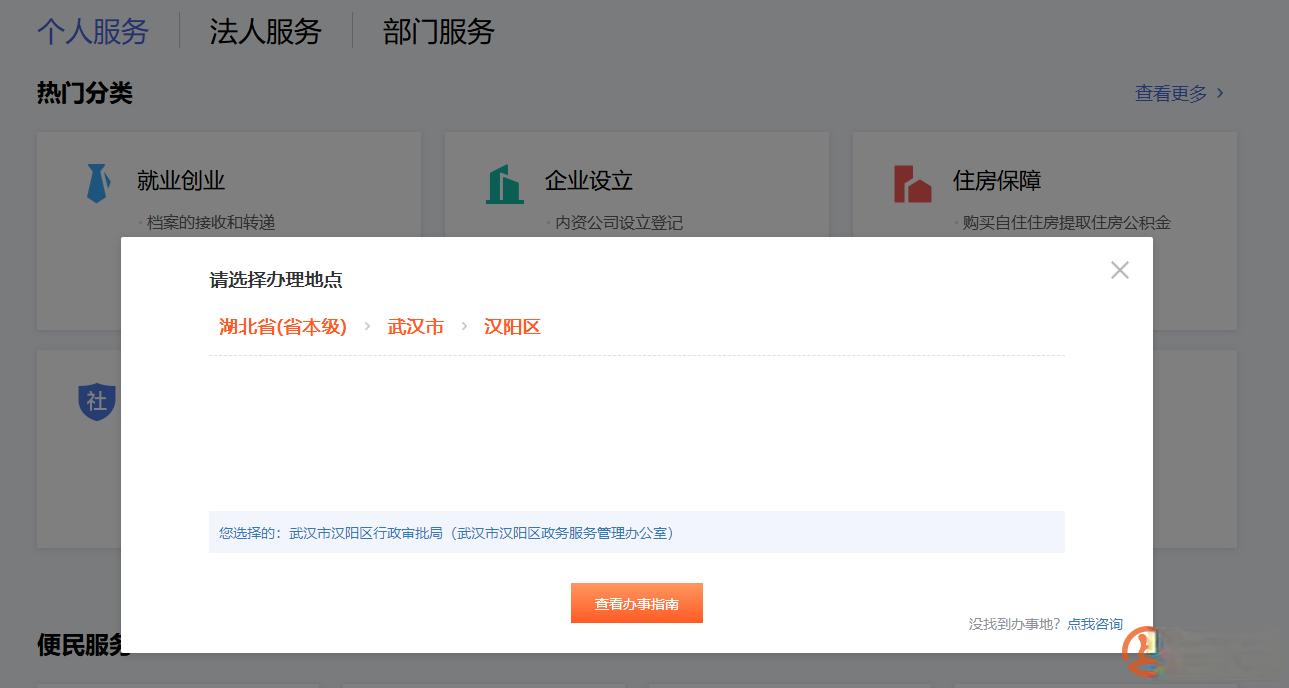Click the 社 shield icon
The height and width of the screenshot is (688, 1289).
pyautogui.click(x=96, y=402)
